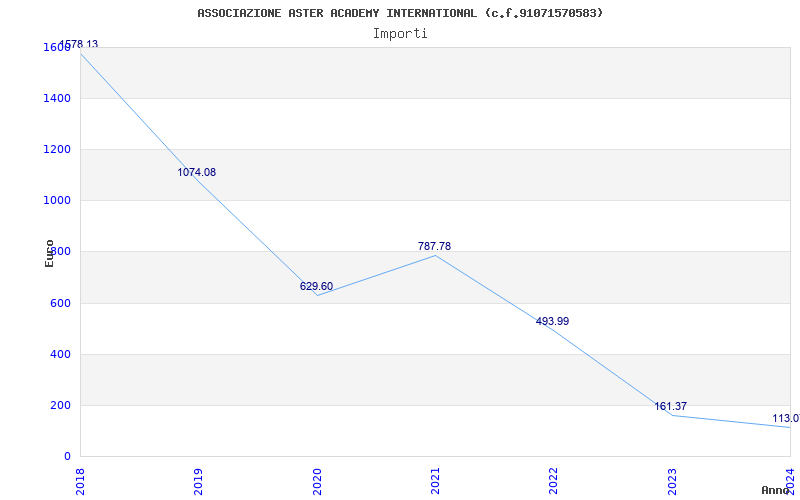Select the 787.78 data label
The height and width of the screenshot is (500, 800).
(434, 246)
